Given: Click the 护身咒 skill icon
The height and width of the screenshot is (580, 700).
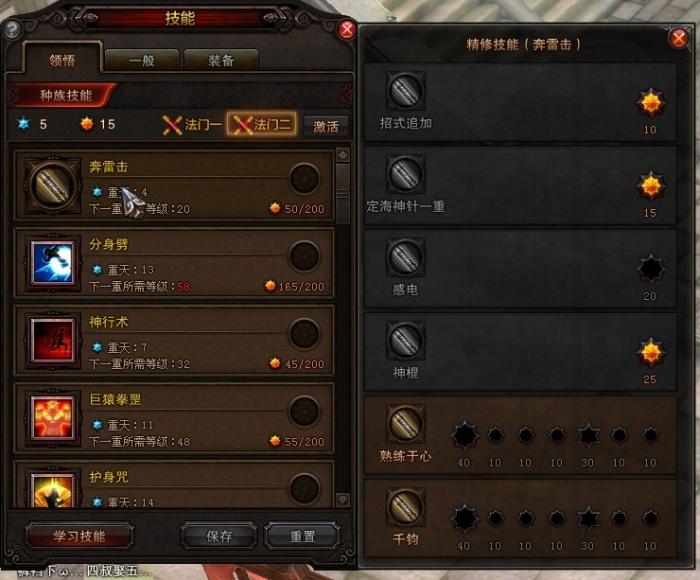Looking at the screenshot, I should tap(53, 490).
